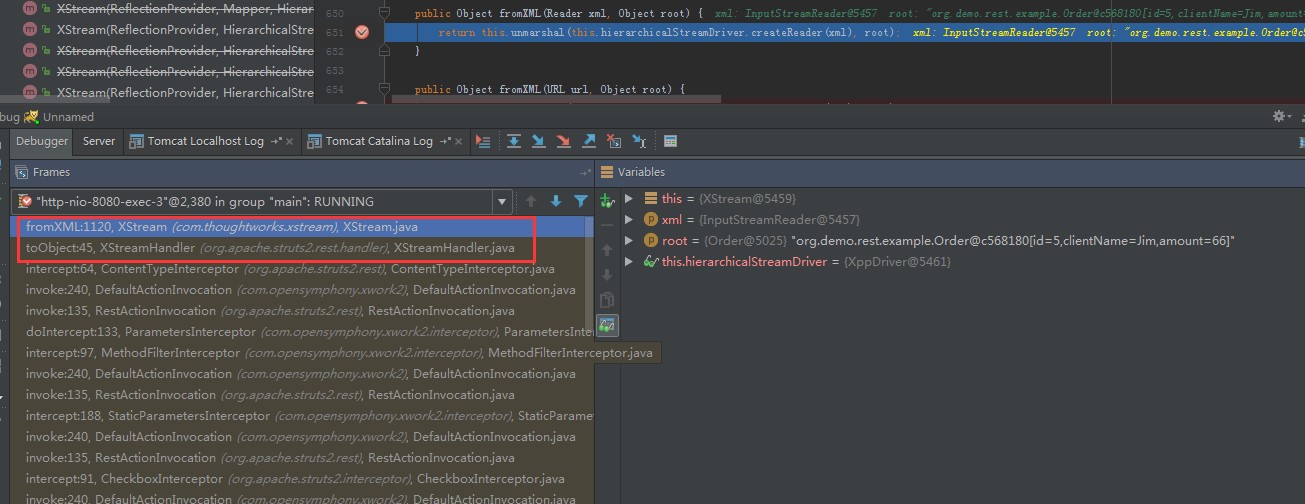Image resolution: width=1305 pixels, height=504 pixels.
Task: Toggle the show watches glasses button
Action: pos(606,325)
